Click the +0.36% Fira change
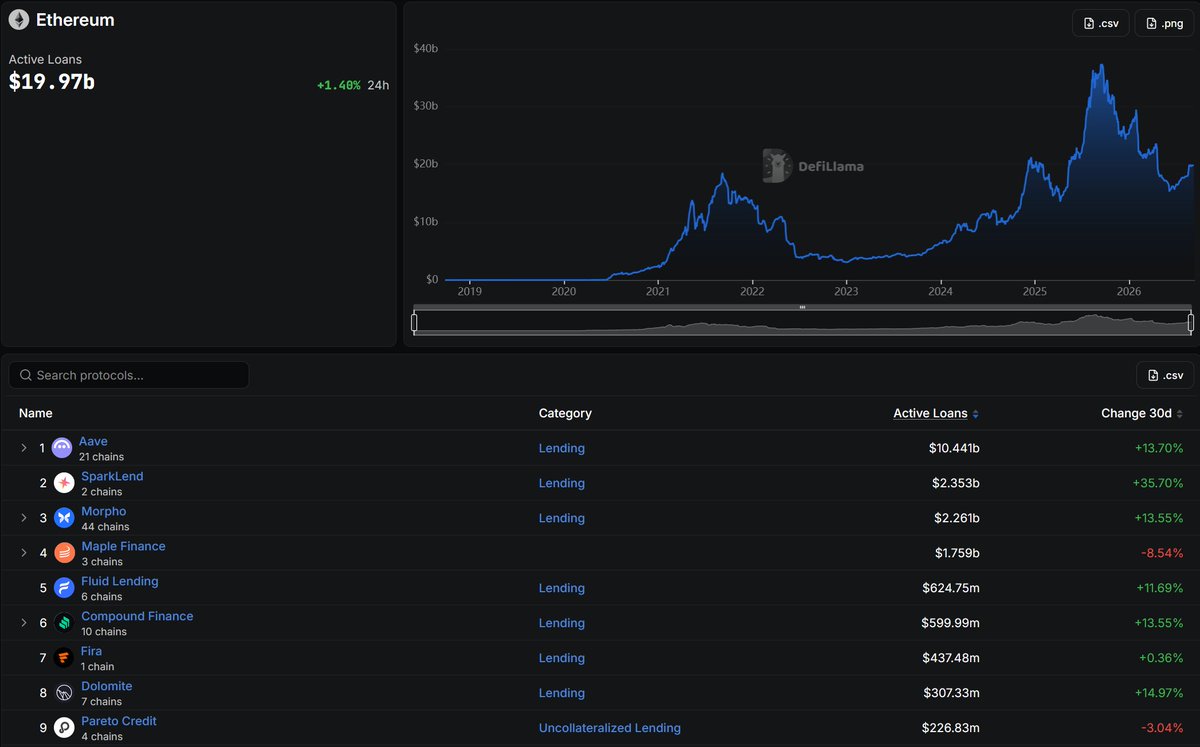This screenshot has height=747, width=1200. tap(1162, 658)
